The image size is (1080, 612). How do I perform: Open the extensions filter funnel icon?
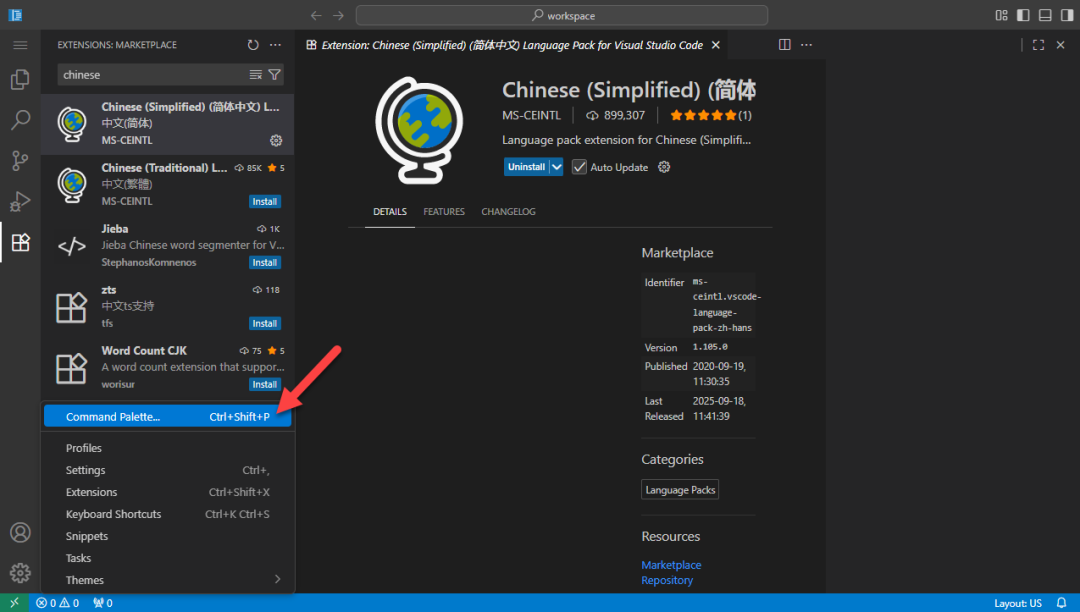click(274, 75)
